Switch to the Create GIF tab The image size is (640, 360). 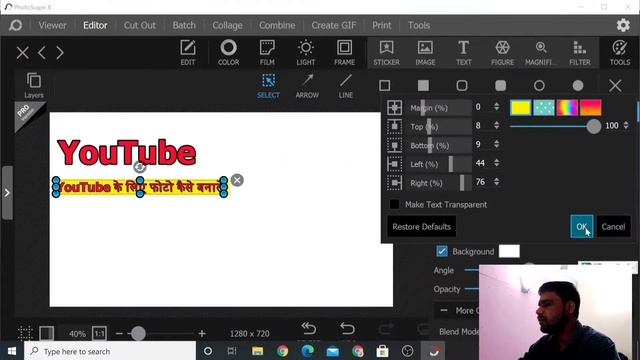[334, 25]
